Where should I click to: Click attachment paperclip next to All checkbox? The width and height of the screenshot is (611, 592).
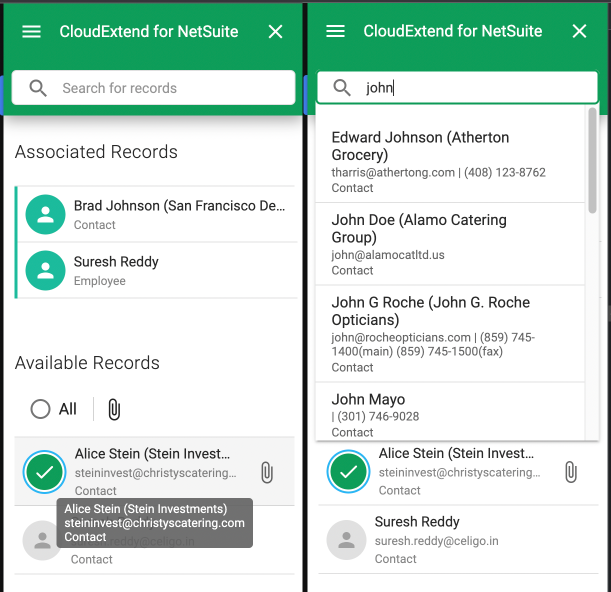[114, 409]
